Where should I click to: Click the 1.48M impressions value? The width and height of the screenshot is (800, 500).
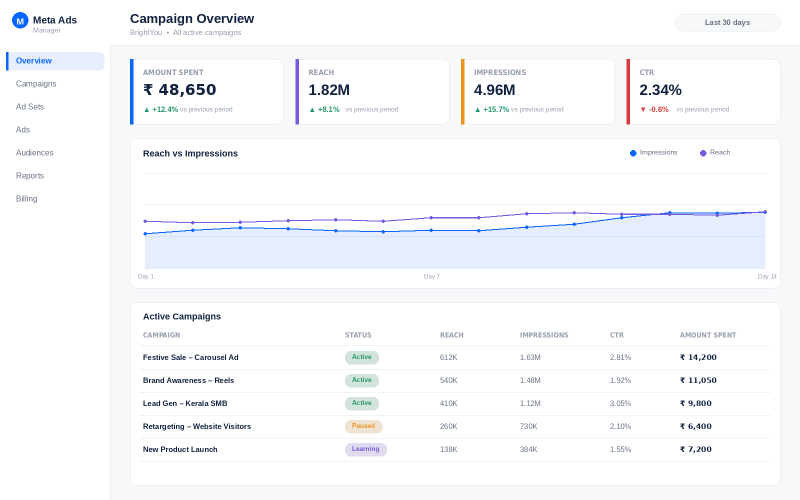coord(530,381)
